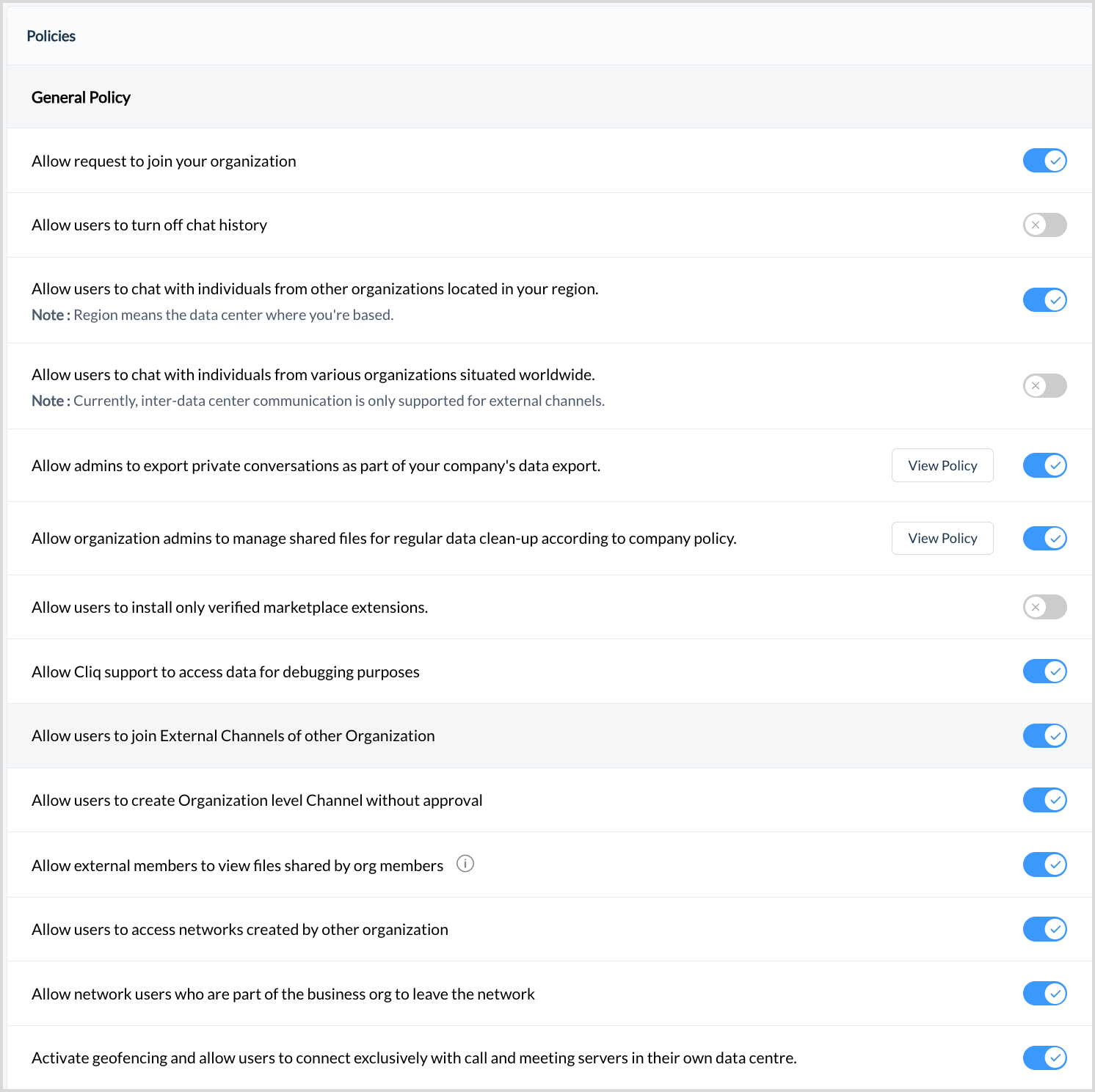The height and width of the screenshot is (1092, 1095).
Task: Toggle joining External Channels of other Organization
Action: (x=1044, y=736)
